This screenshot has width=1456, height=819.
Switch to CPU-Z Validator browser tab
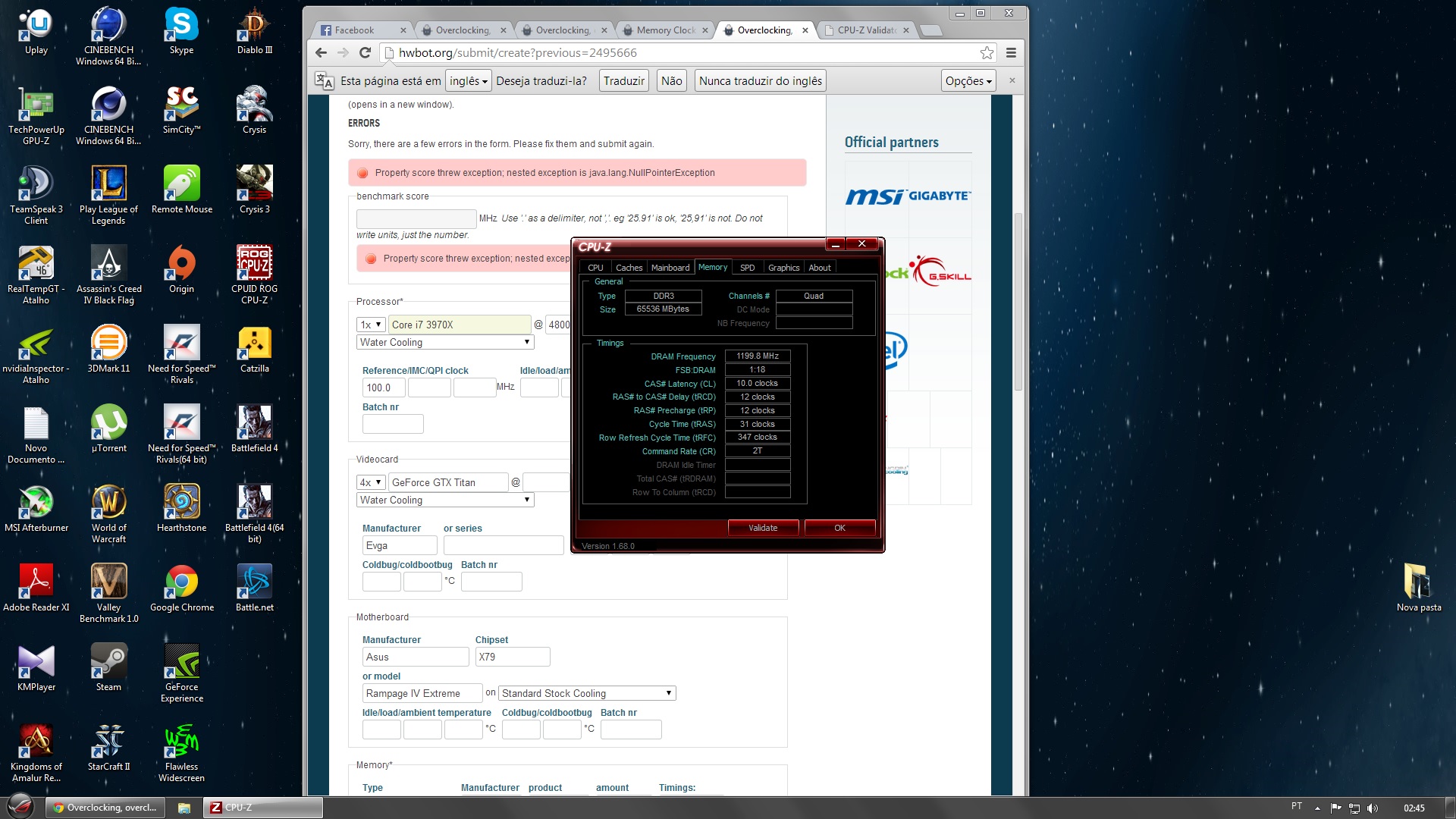(866, 30)
